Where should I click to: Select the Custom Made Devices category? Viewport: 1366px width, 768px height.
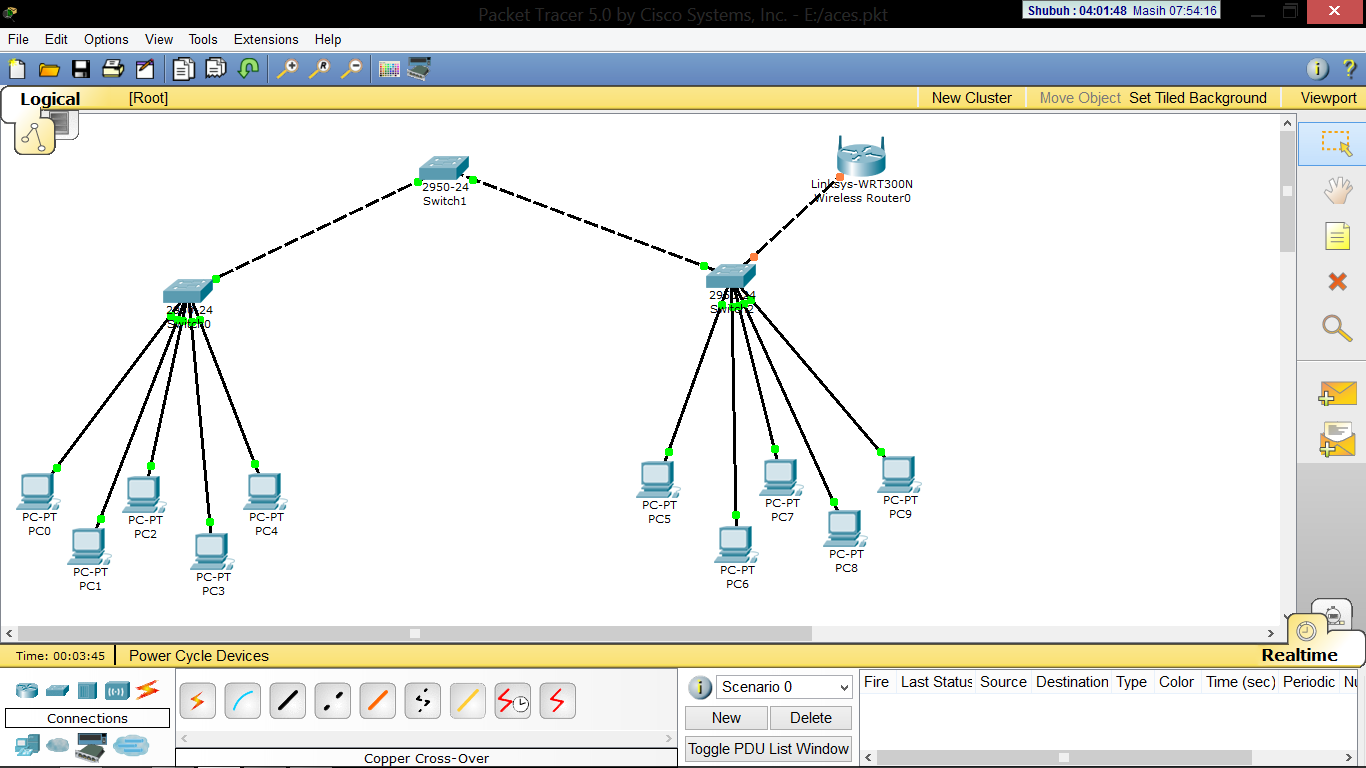click(x=92, y=745)
